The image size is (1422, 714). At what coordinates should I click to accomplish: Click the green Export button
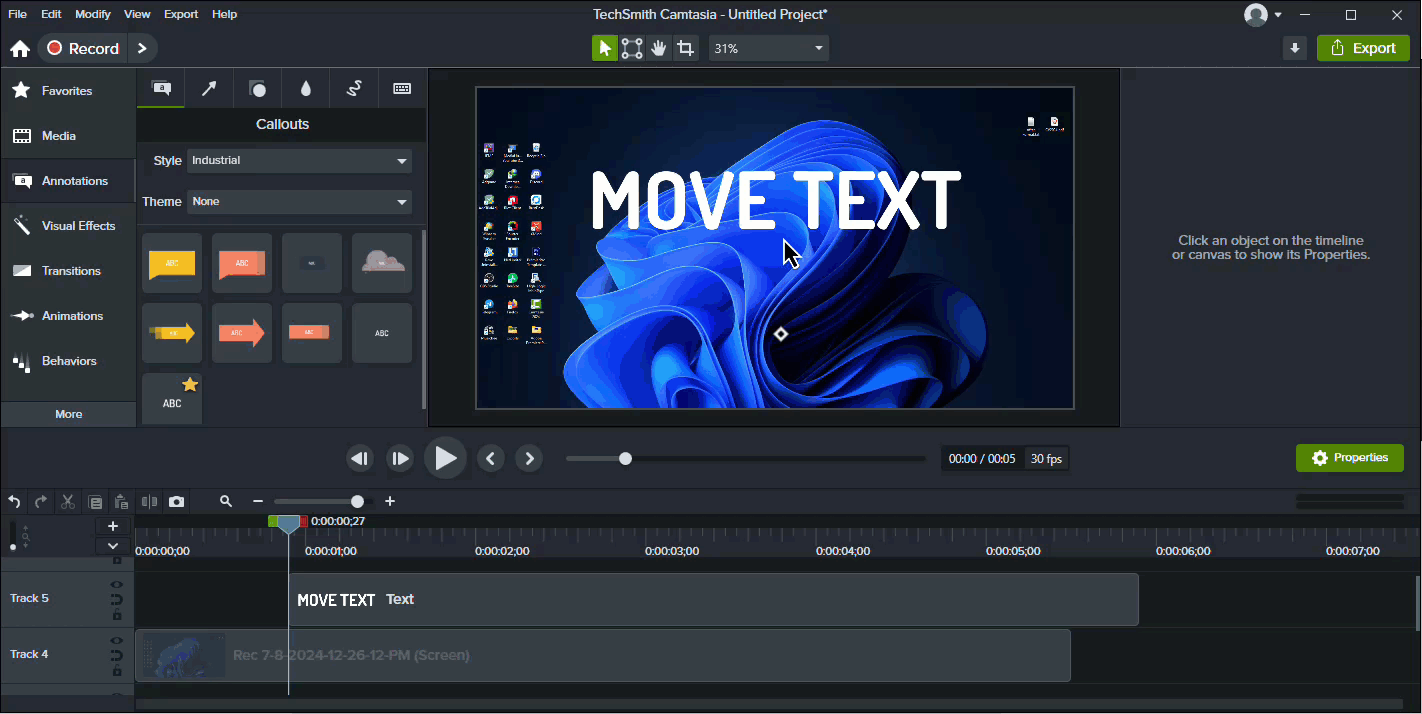click(1363, 48)
